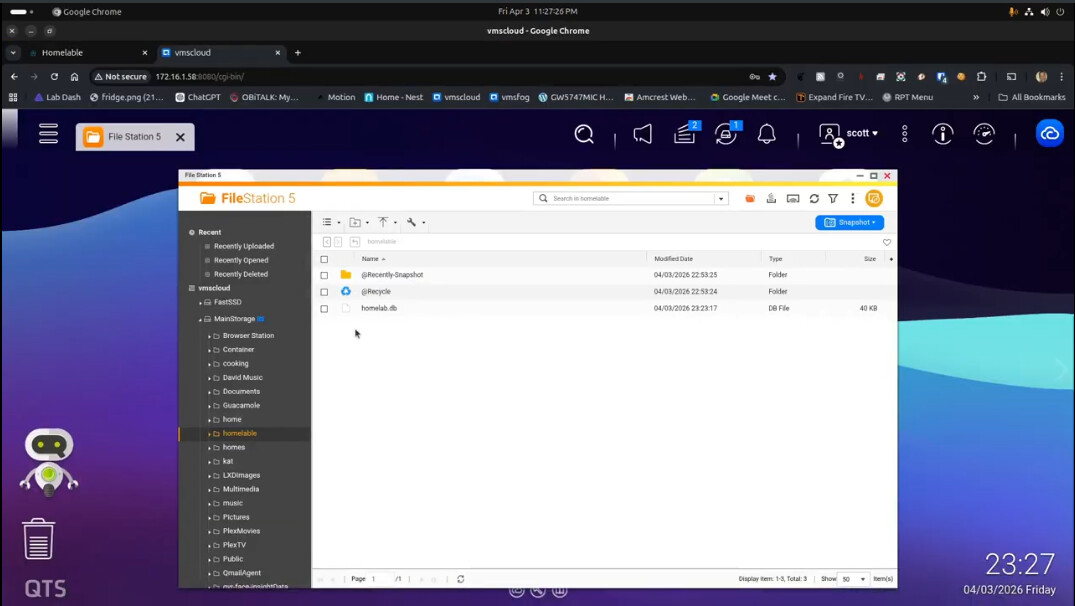The image size is (1075, 606).
Task: Open Recently Uploaded in the sidebar
Action: (243, 246)
